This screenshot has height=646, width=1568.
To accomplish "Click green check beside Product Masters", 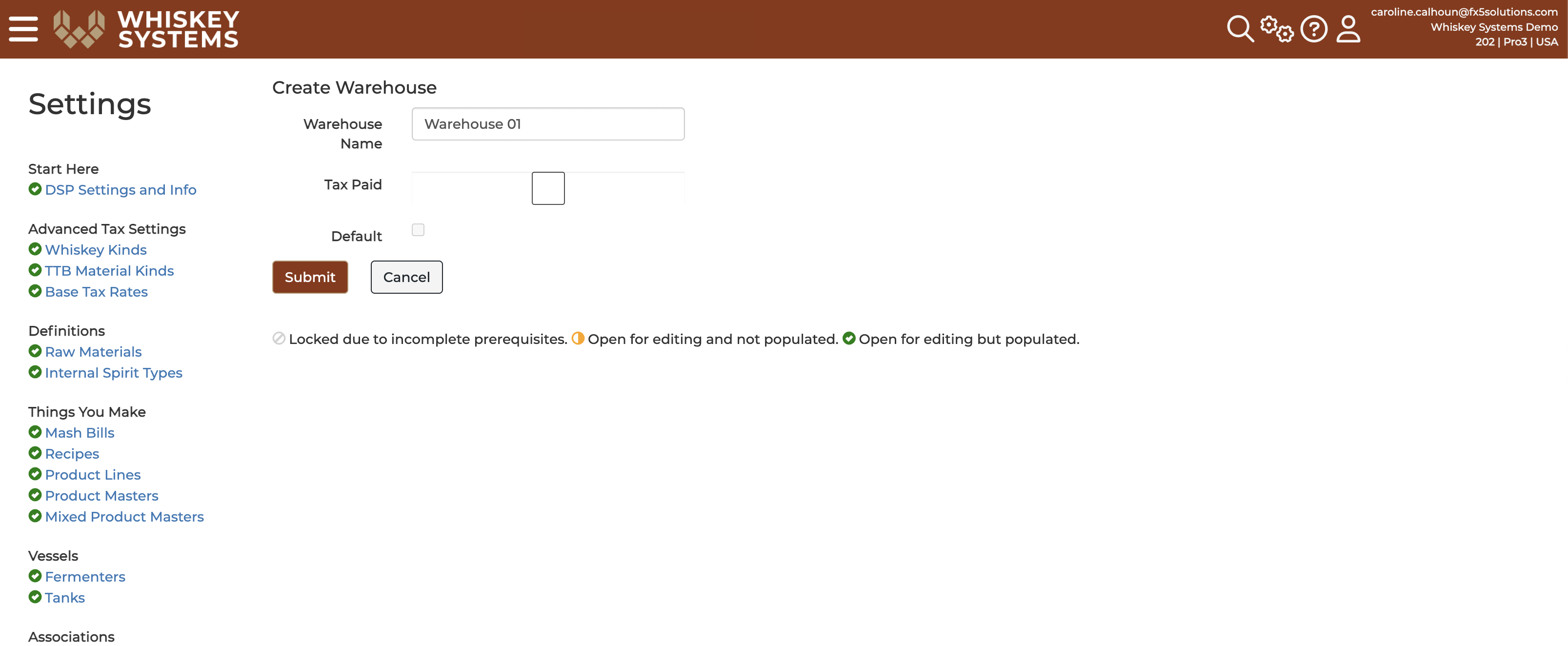I will pyautogui.click(x=35, y=495).
